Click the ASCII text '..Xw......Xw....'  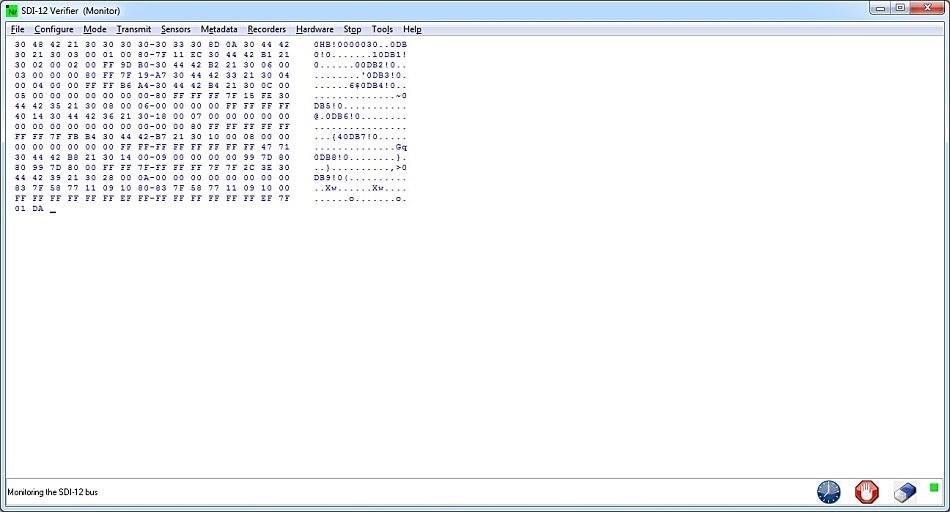click(360, 188)
